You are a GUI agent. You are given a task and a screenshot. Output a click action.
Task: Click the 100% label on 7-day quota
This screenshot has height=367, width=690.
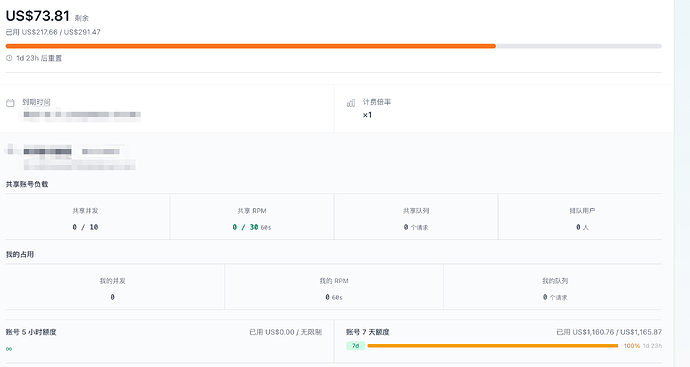coord(631,346)
